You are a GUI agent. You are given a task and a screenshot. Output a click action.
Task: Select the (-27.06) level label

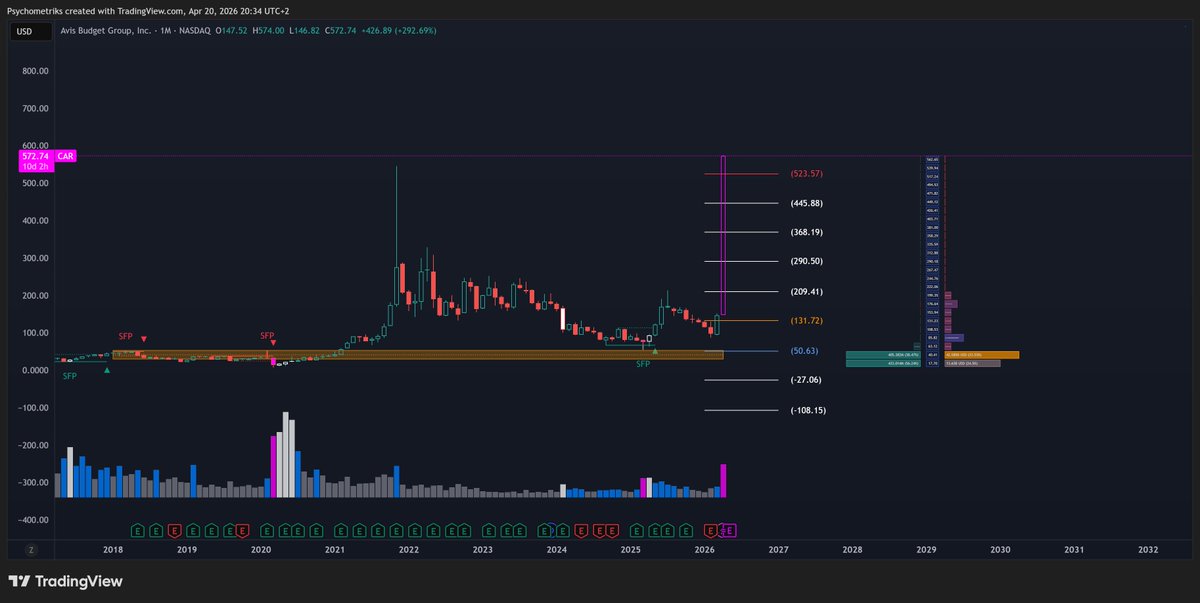[x=805, y=380]
